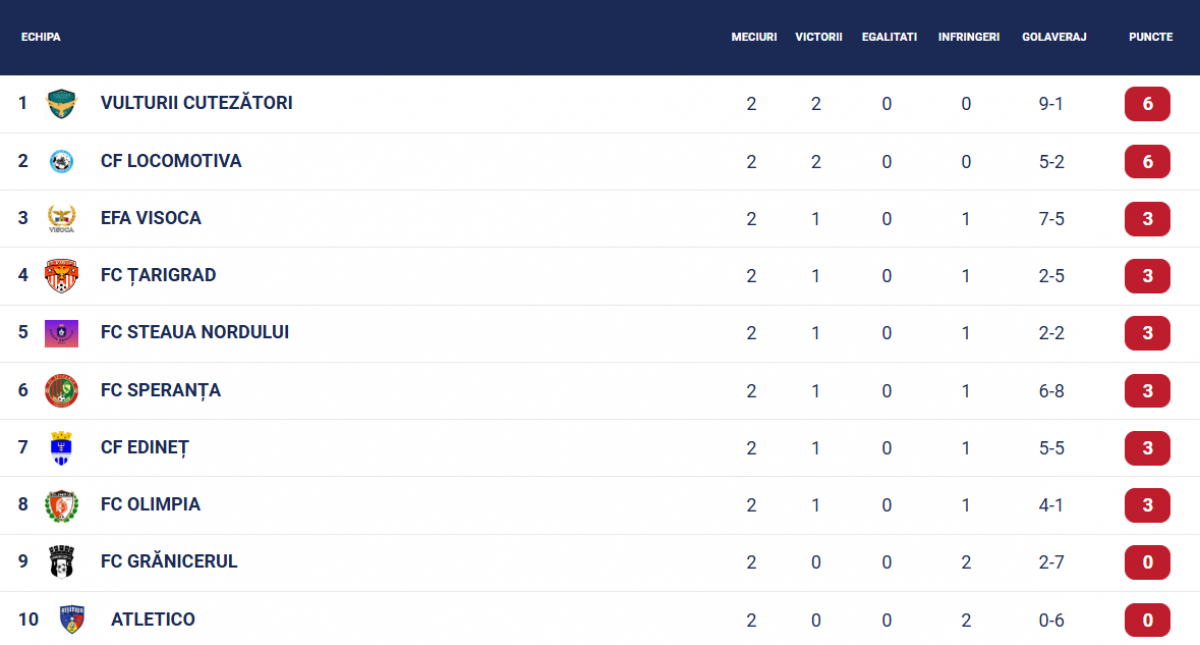Viewport: 1200px width, 645px height.
Task: Click the FC Steaua Nordului purple logo
Action: tap(62, 333)
